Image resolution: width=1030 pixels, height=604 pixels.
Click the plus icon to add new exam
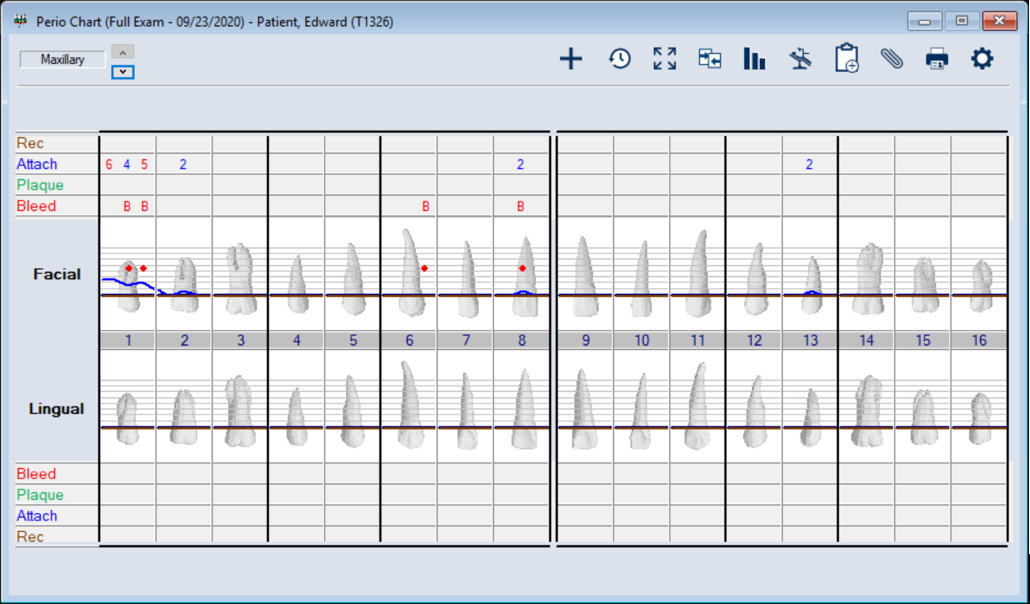(x=570, y=59)
